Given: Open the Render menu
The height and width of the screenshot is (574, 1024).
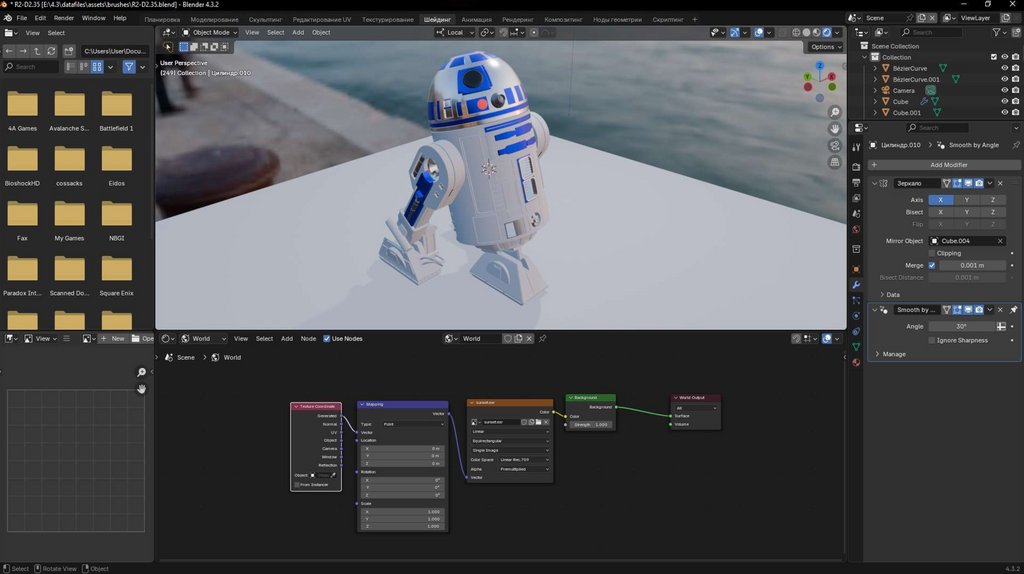Looking at the screenshot, I should 64,18.
